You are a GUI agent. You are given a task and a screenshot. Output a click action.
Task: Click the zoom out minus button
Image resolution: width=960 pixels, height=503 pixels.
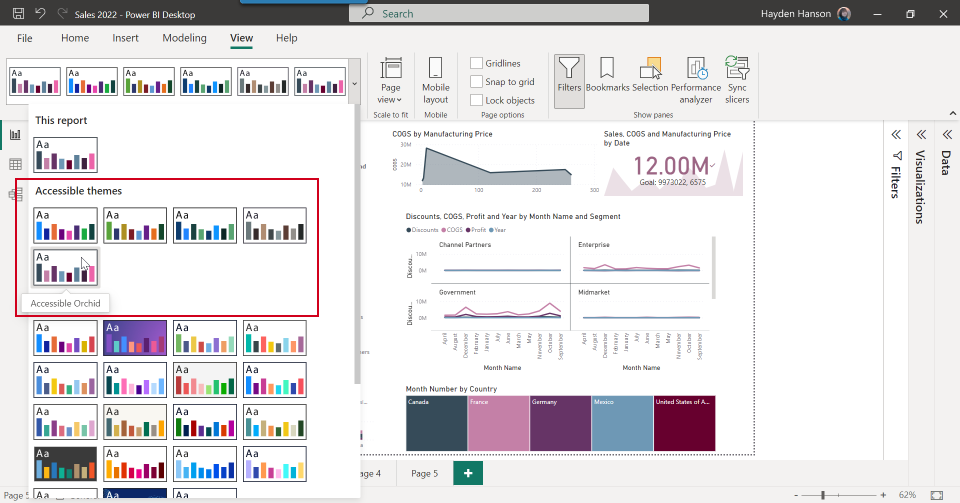(x=796, y=495)
